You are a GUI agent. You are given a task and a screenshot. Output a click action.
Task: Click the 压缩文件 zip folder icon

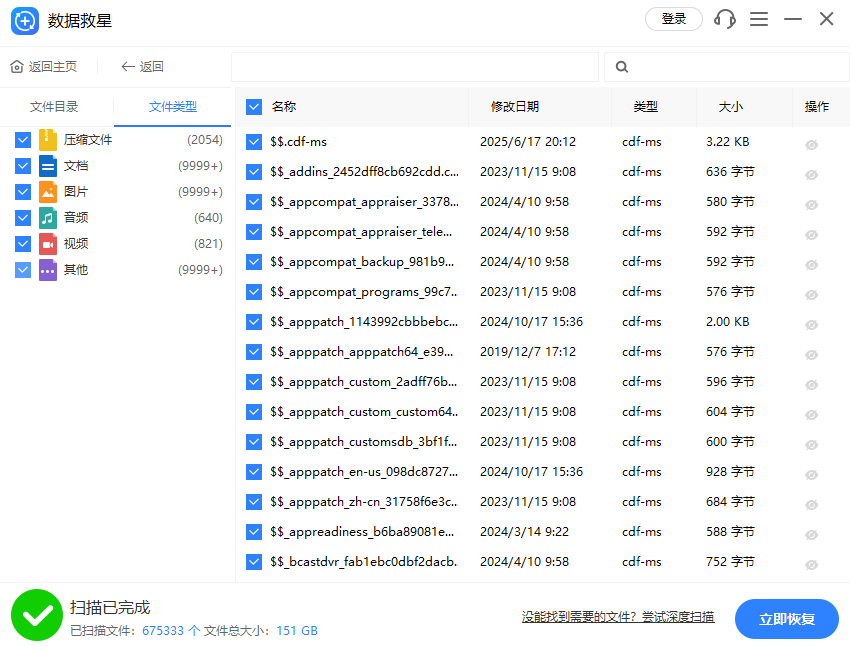point(48,140)
